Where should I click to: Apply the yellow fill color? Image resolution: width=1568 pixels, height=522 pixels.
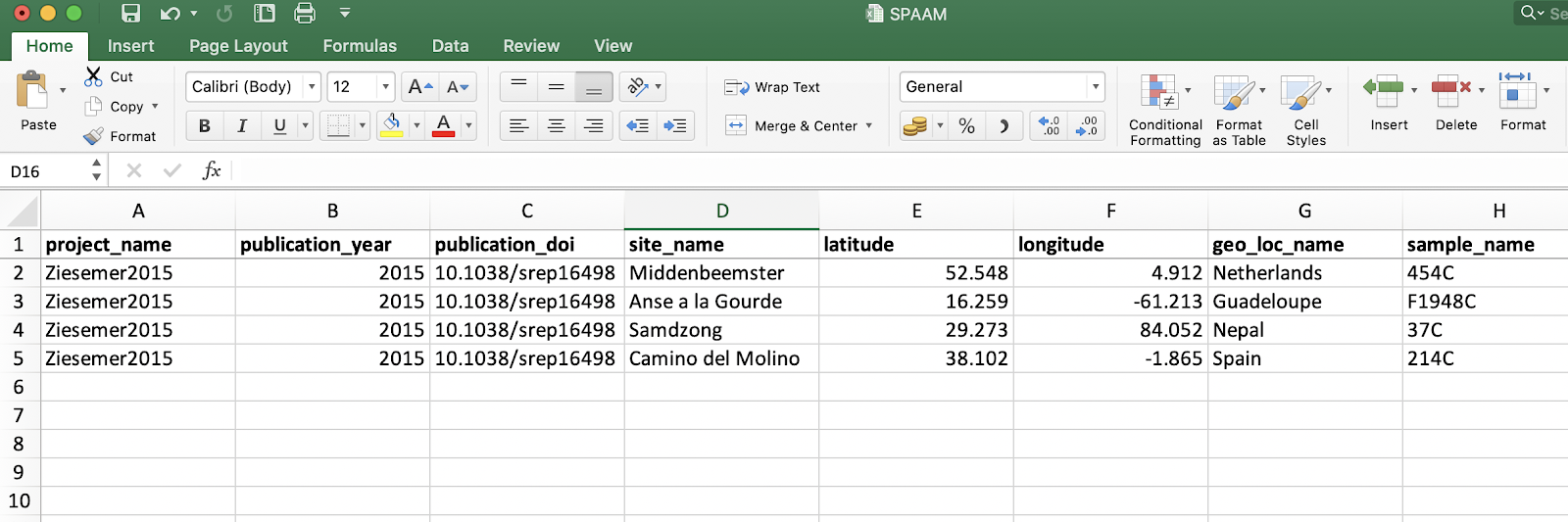point(392,125)
